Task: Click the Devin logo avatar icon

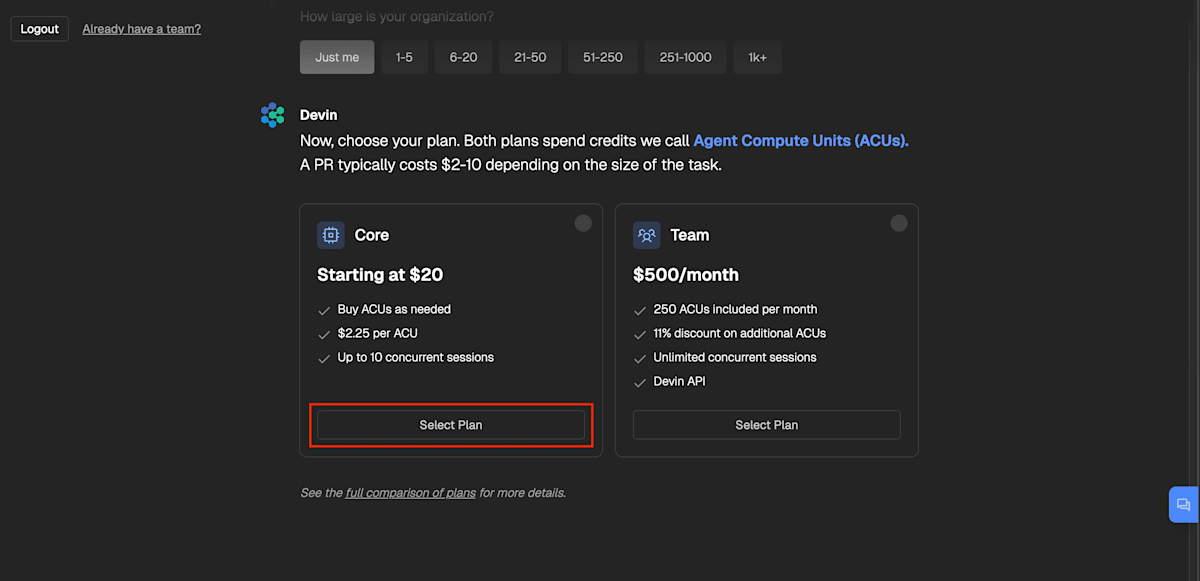Action: coord(272,115)
